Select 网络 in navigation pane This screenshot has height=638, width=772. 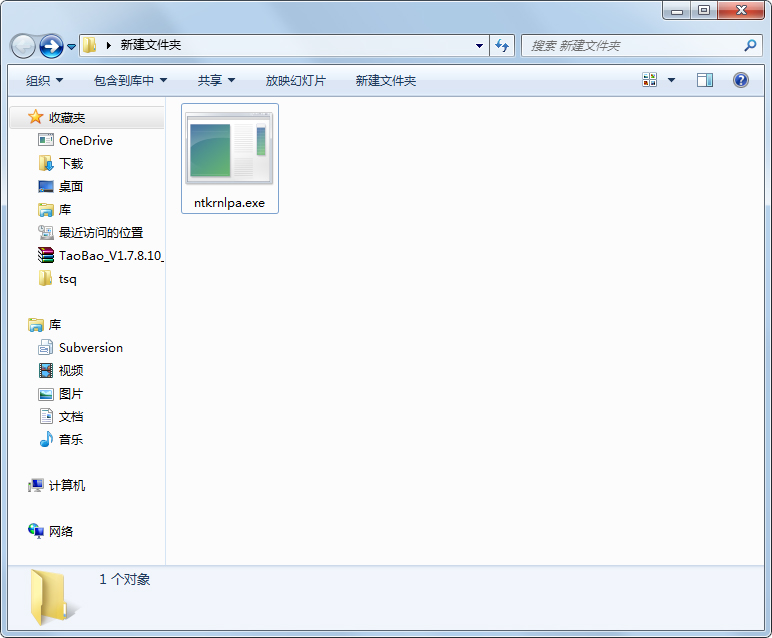coord(61,532)
